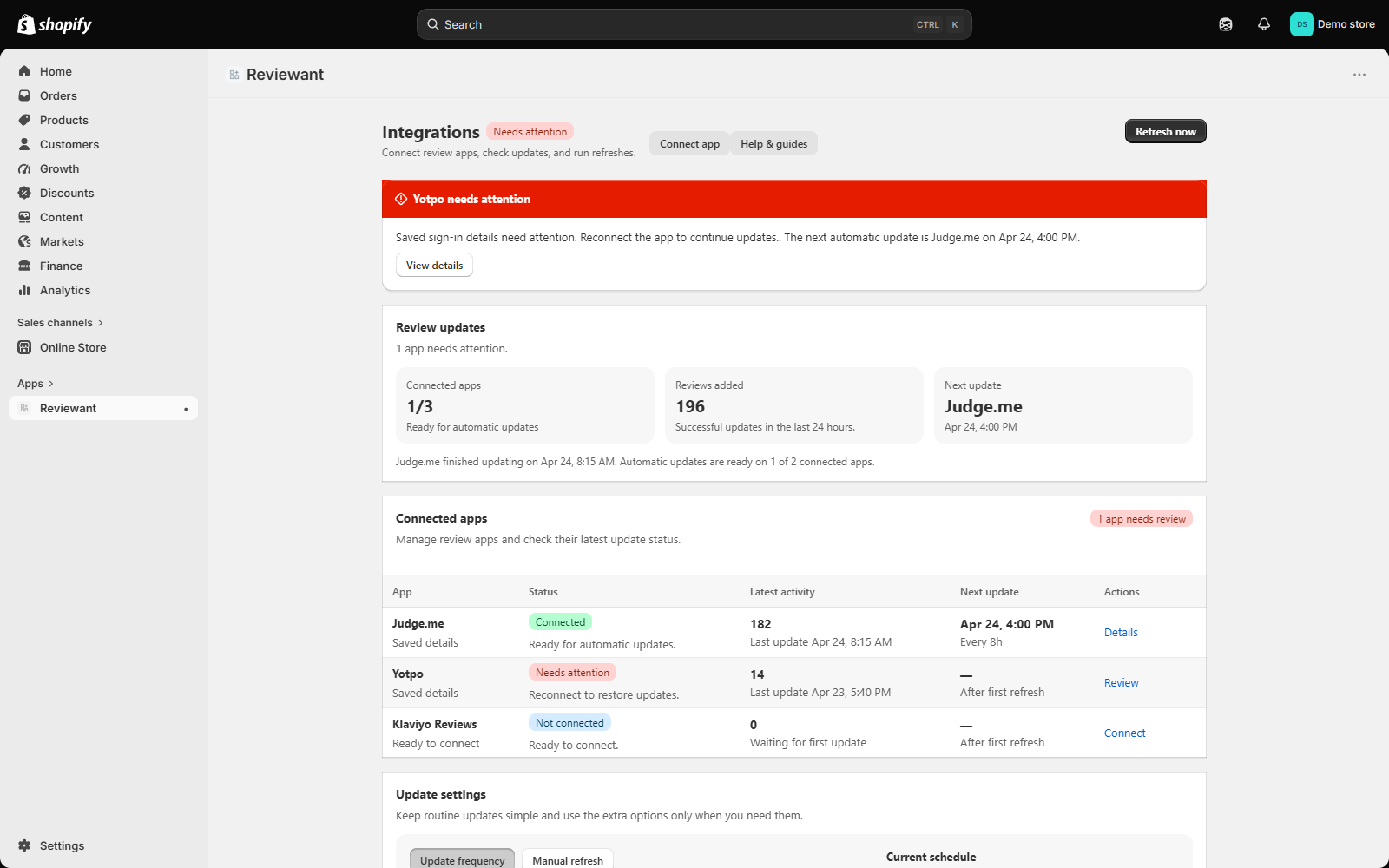Click the pin dot next to Reviewant

click(x=186, y=409)
